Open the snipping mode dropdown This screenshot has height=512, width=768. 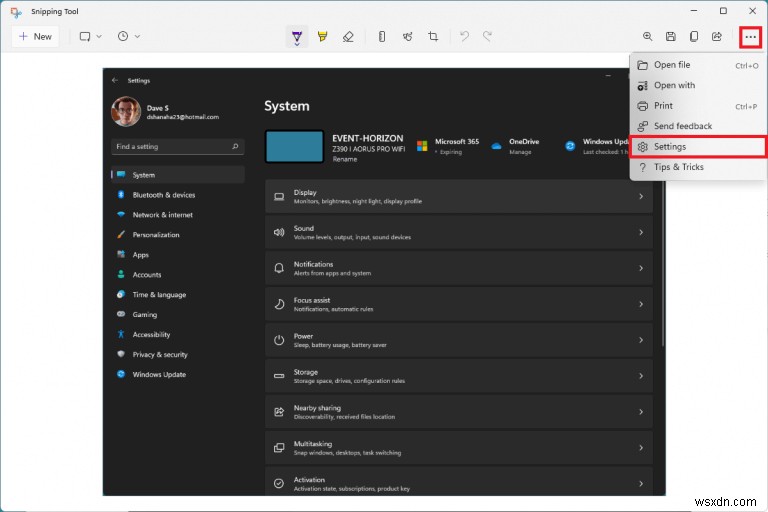[x=91, y=36]
